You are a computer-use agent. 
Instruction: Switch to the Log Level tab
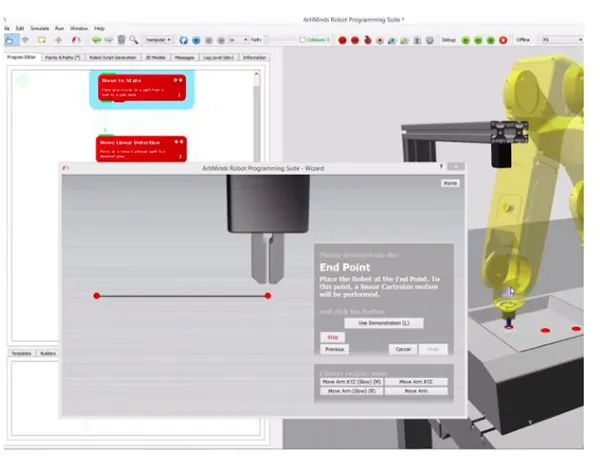click(x=218, y=57)
